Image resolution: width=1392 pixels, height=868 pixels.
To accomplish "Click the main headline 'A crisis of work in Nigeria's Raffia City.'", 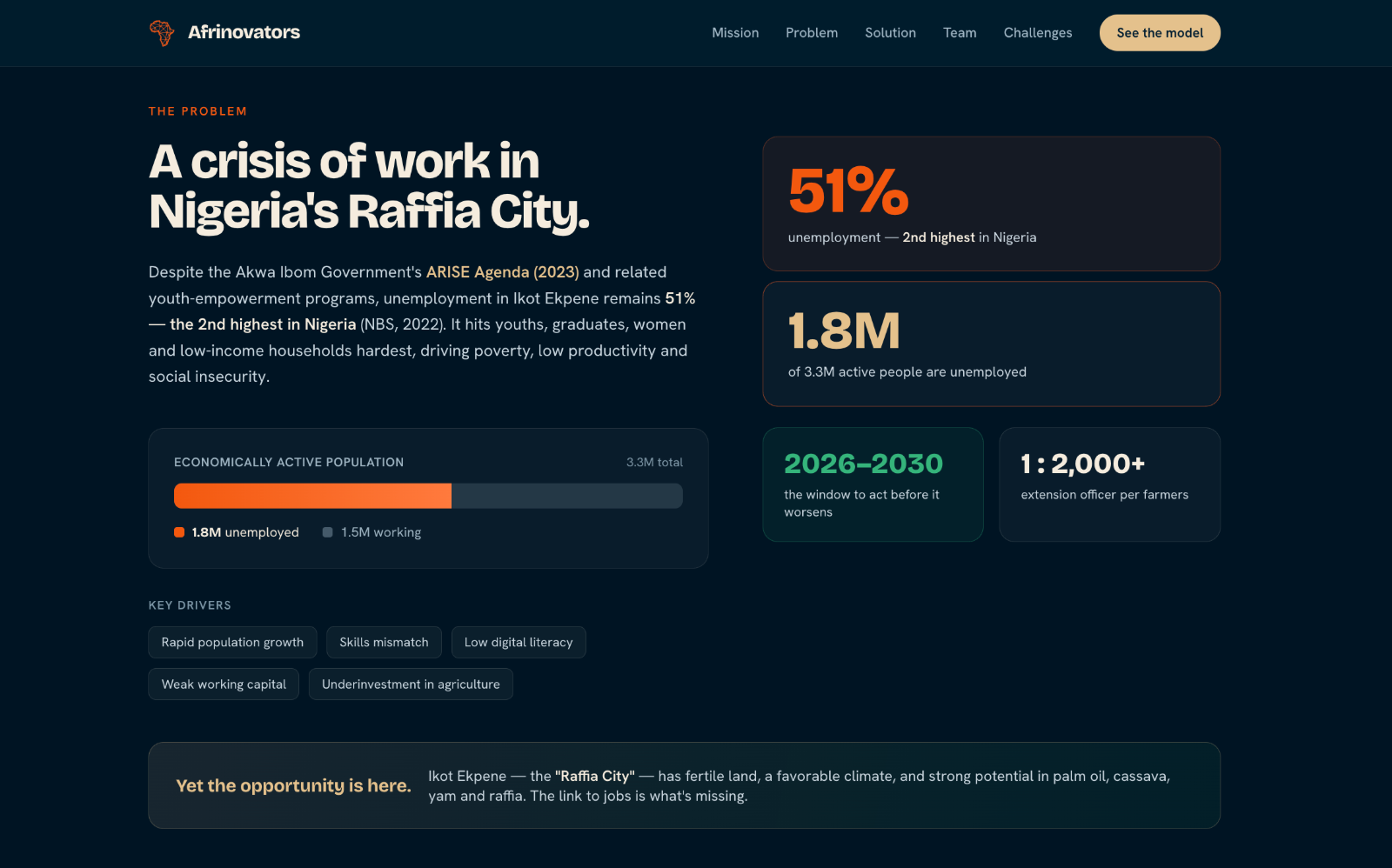I will coord(369,187).
